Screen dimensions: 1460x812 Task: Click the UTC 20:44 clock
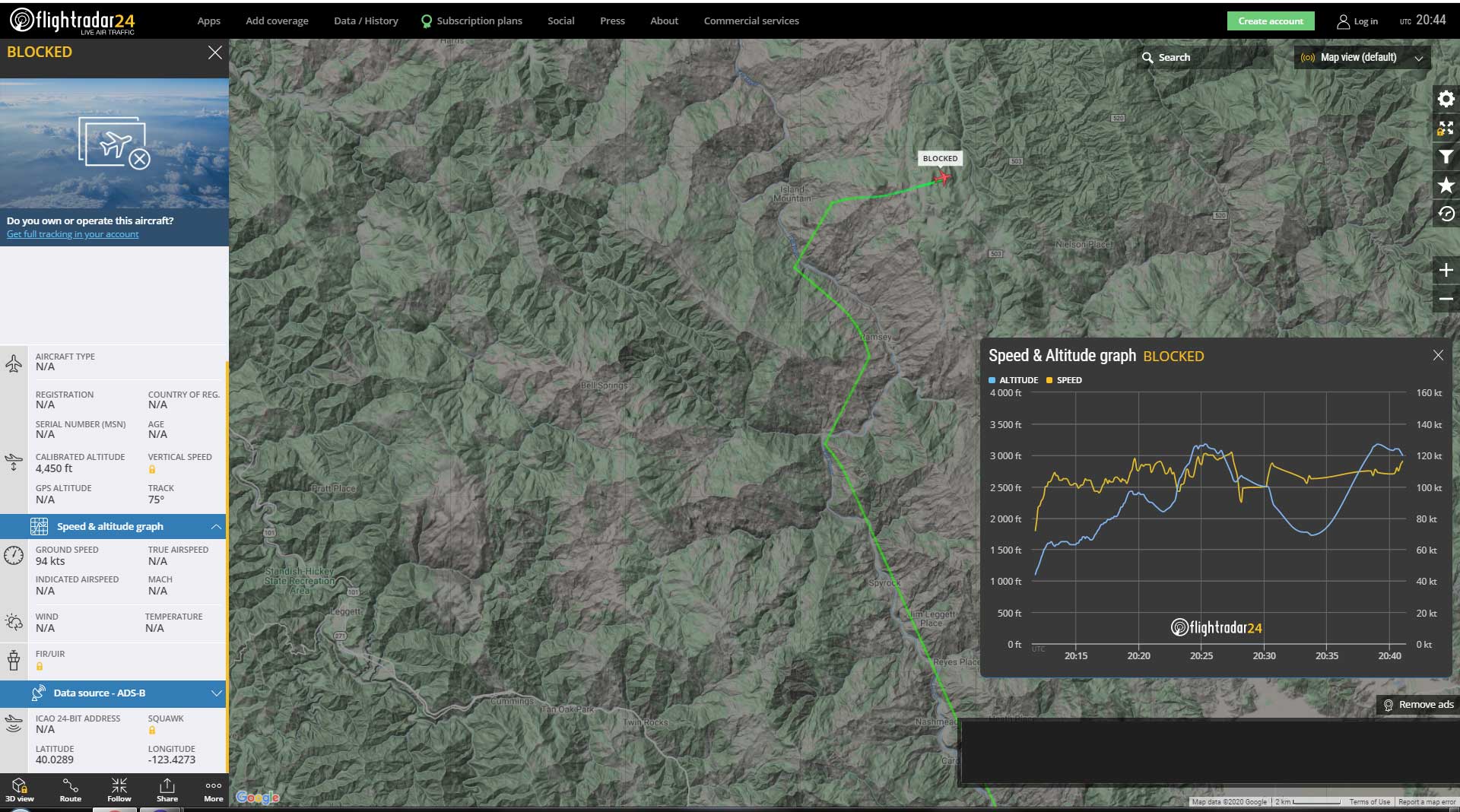1423,21
